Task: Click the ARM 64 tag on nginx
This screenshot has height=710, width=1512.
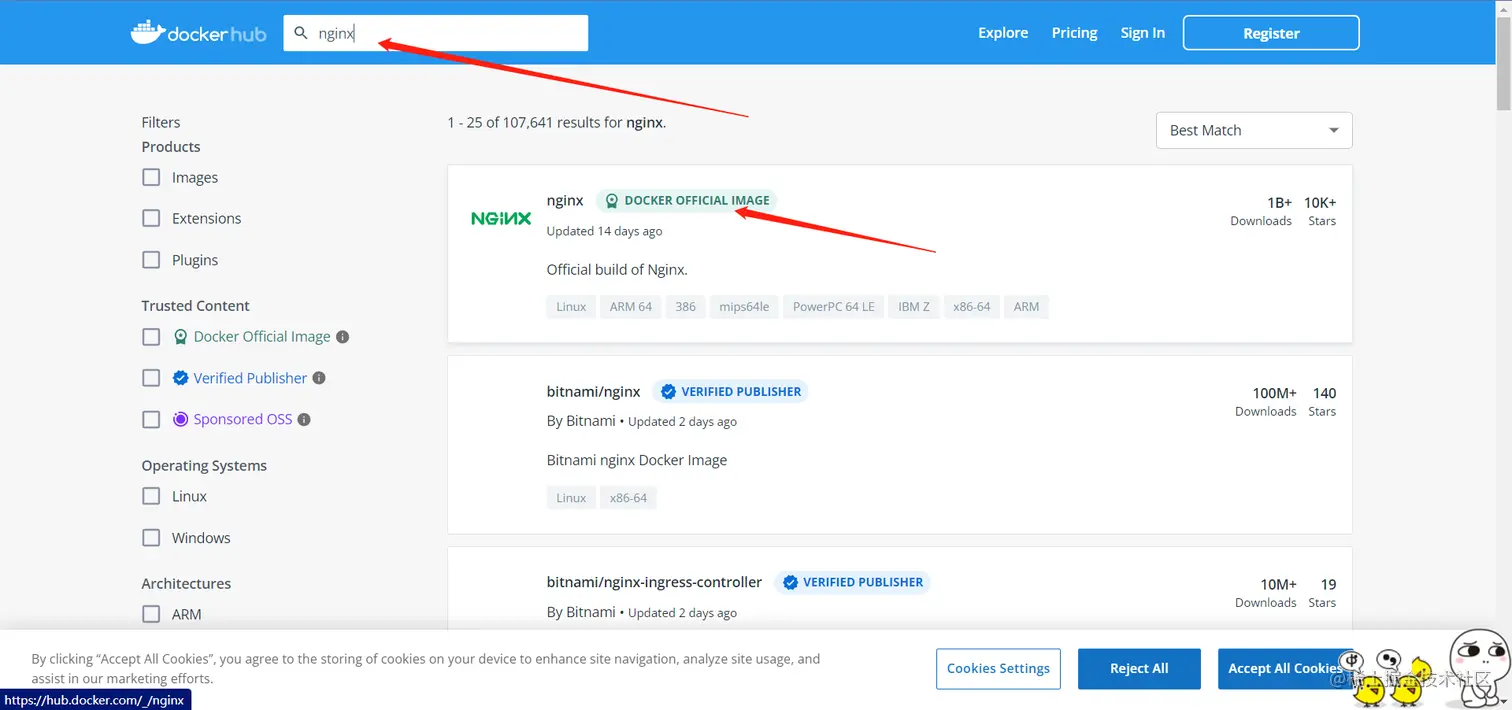Action: point(631,307)
